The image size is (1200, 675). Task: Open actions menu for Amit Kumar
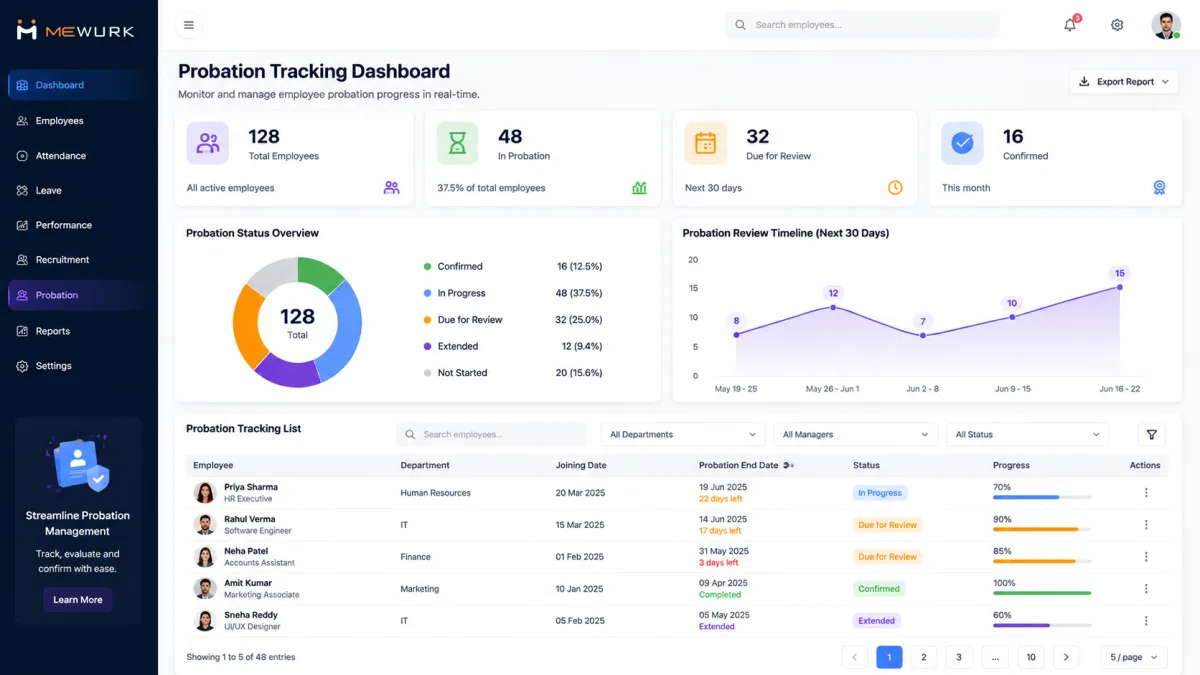coord(1146,589)
